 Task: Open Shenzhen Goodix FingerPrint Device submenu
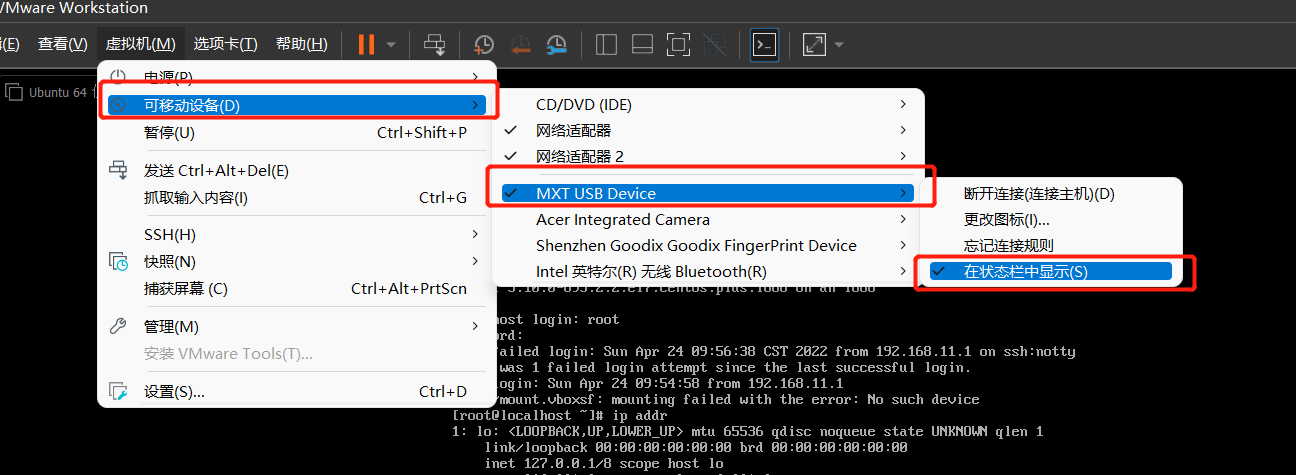pyautogui.click(x=707, y=246)
